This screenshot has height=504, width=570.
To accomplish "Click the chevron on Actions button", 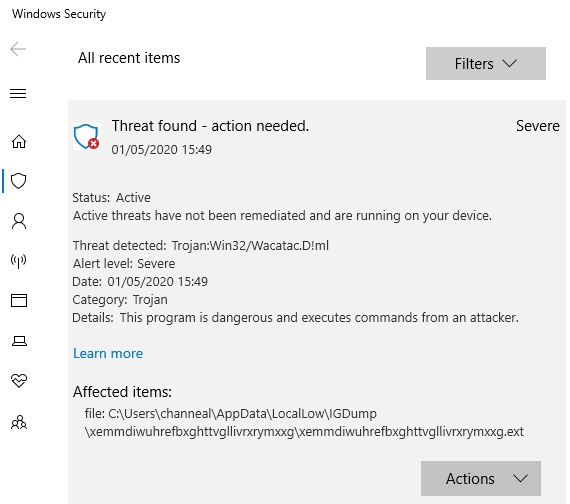I will coord(520,479).
